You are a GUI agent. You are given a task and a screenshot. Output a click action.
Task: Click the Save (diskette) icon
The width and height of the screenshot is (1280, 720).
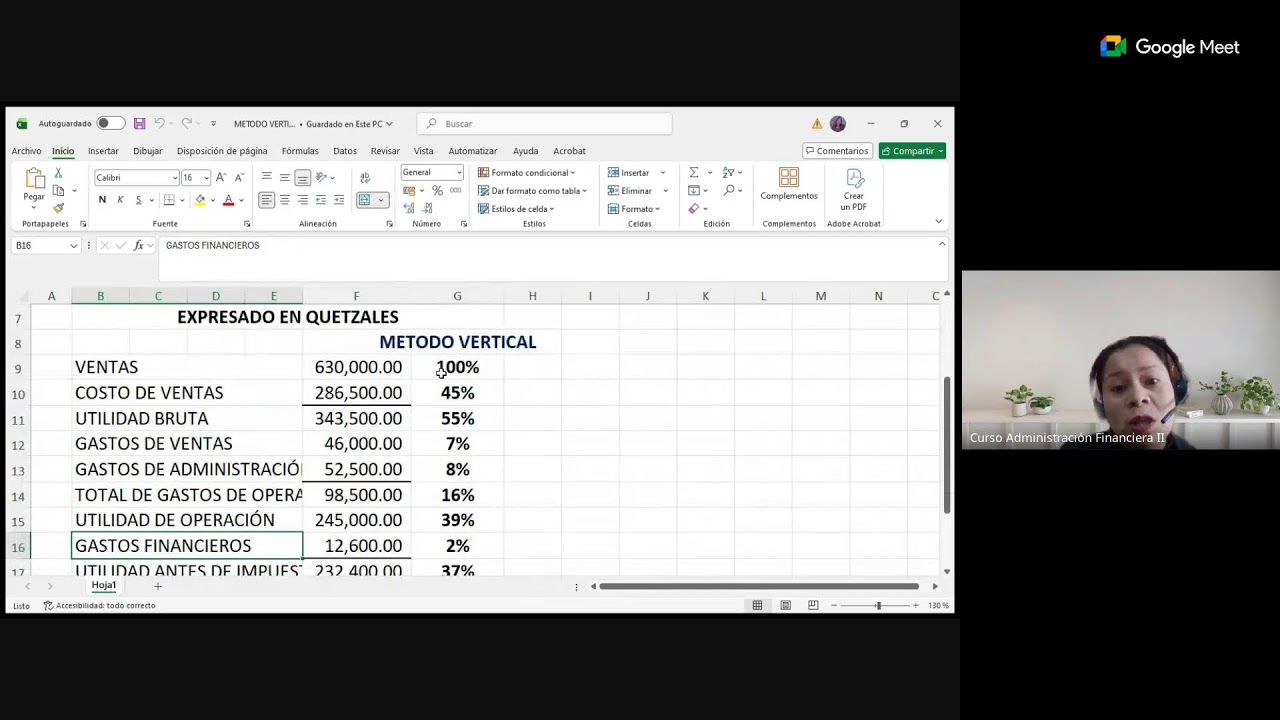[139, 124]
